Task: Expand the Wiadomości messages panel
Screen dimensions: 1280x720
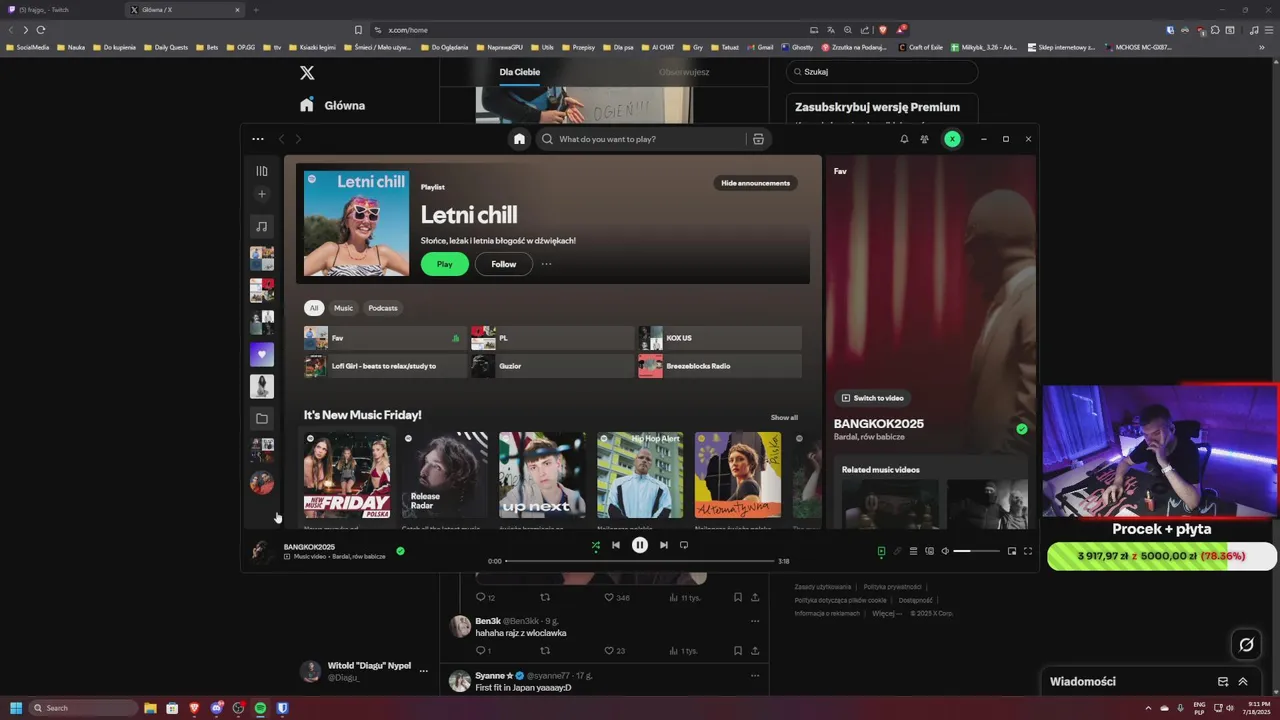Action: point(1243,682)
